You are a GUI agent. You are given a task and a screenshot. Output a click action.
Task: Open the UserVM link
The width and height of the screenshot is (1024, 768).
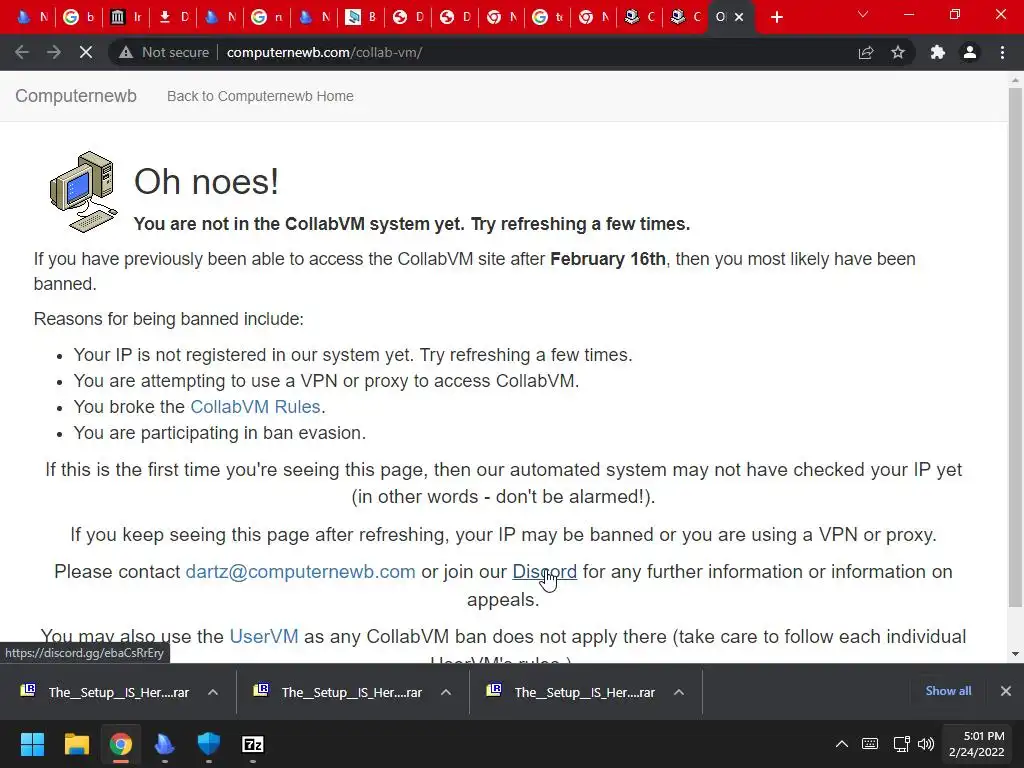point(264,636)
